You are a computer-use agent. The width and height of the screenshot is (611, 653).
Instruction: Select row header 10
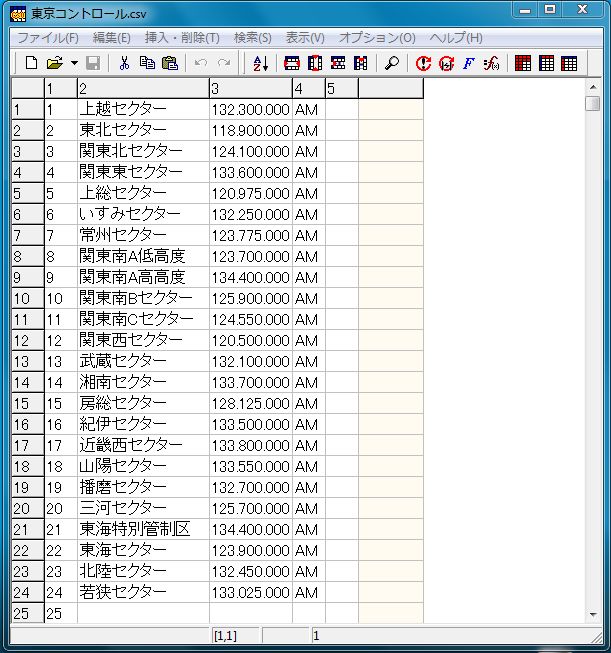[27, 298]
